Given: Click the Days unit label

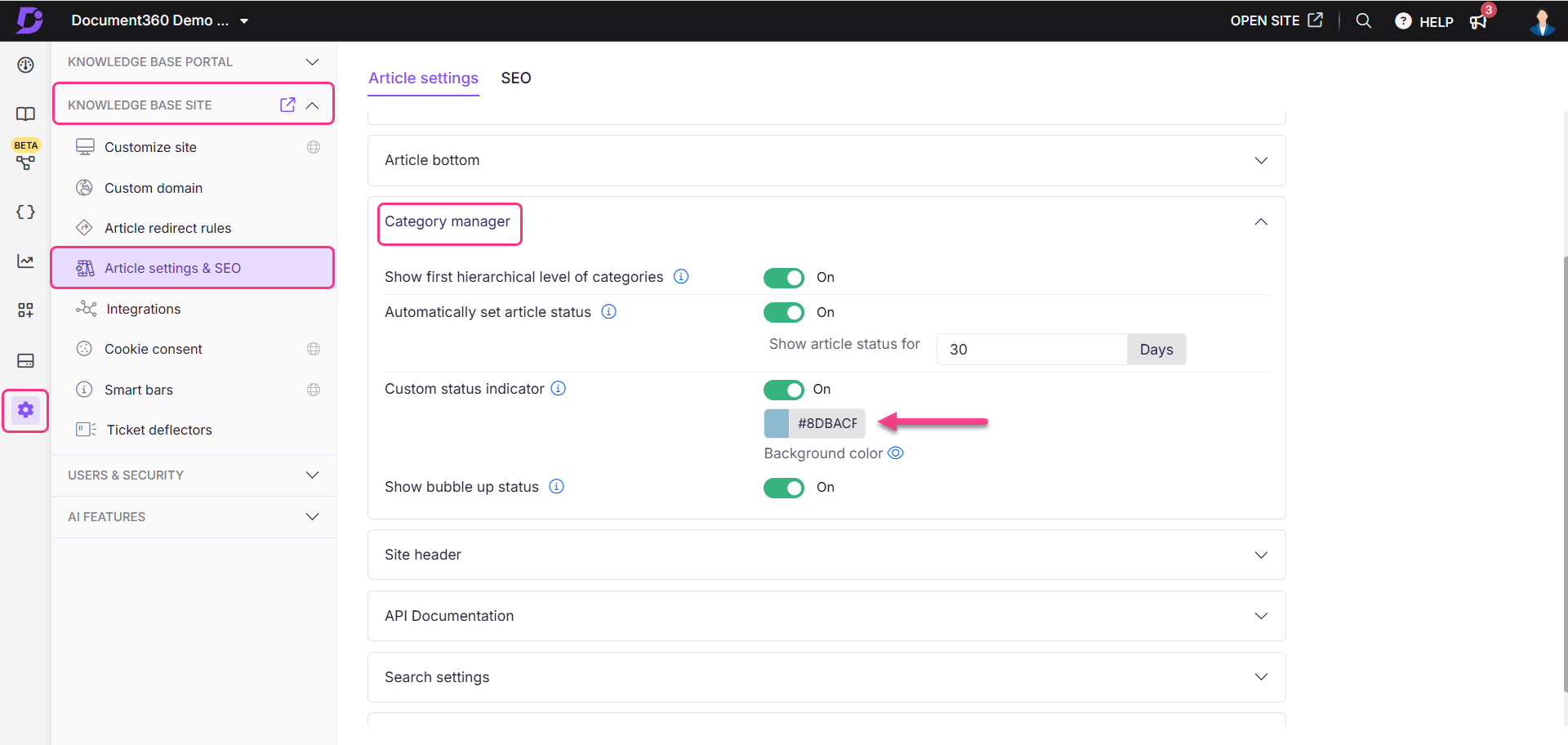Looking at the screenshot, I should point(1156,349).
